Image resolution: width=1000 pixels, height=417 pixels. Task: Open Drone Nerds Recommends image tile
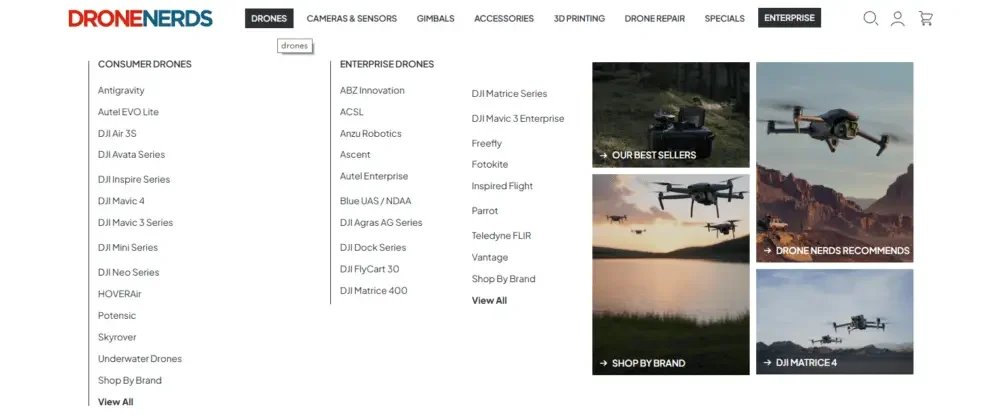click(835, 162)
